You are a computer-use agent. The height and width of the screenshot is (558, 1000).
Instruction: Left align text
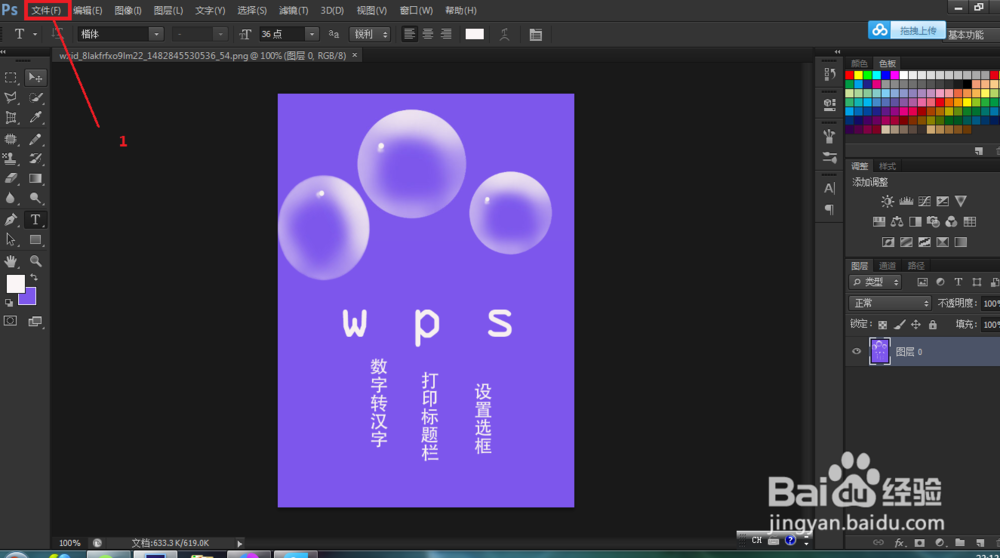point(409,34)
